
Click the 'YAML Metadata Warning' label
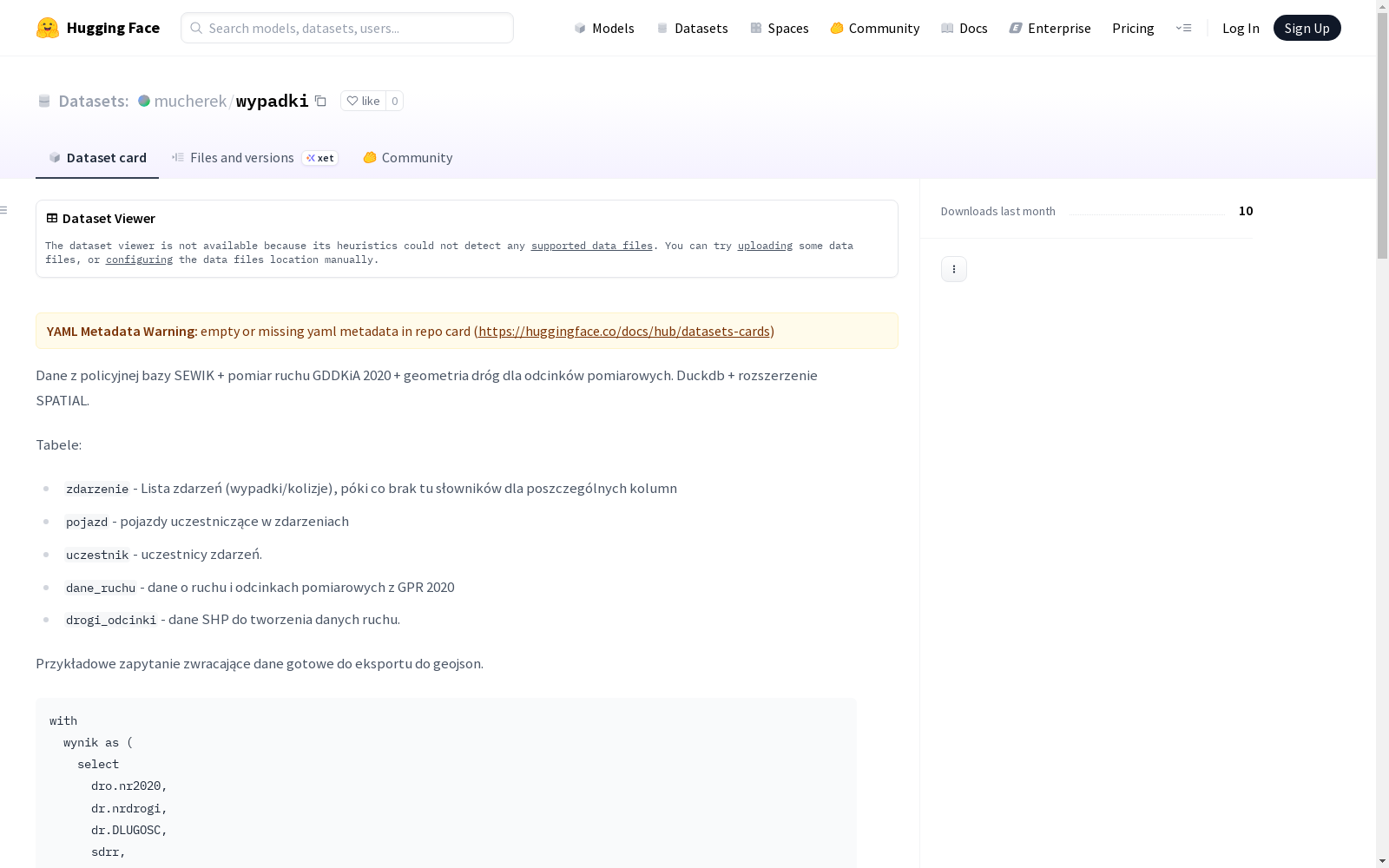tap(122, 331)
